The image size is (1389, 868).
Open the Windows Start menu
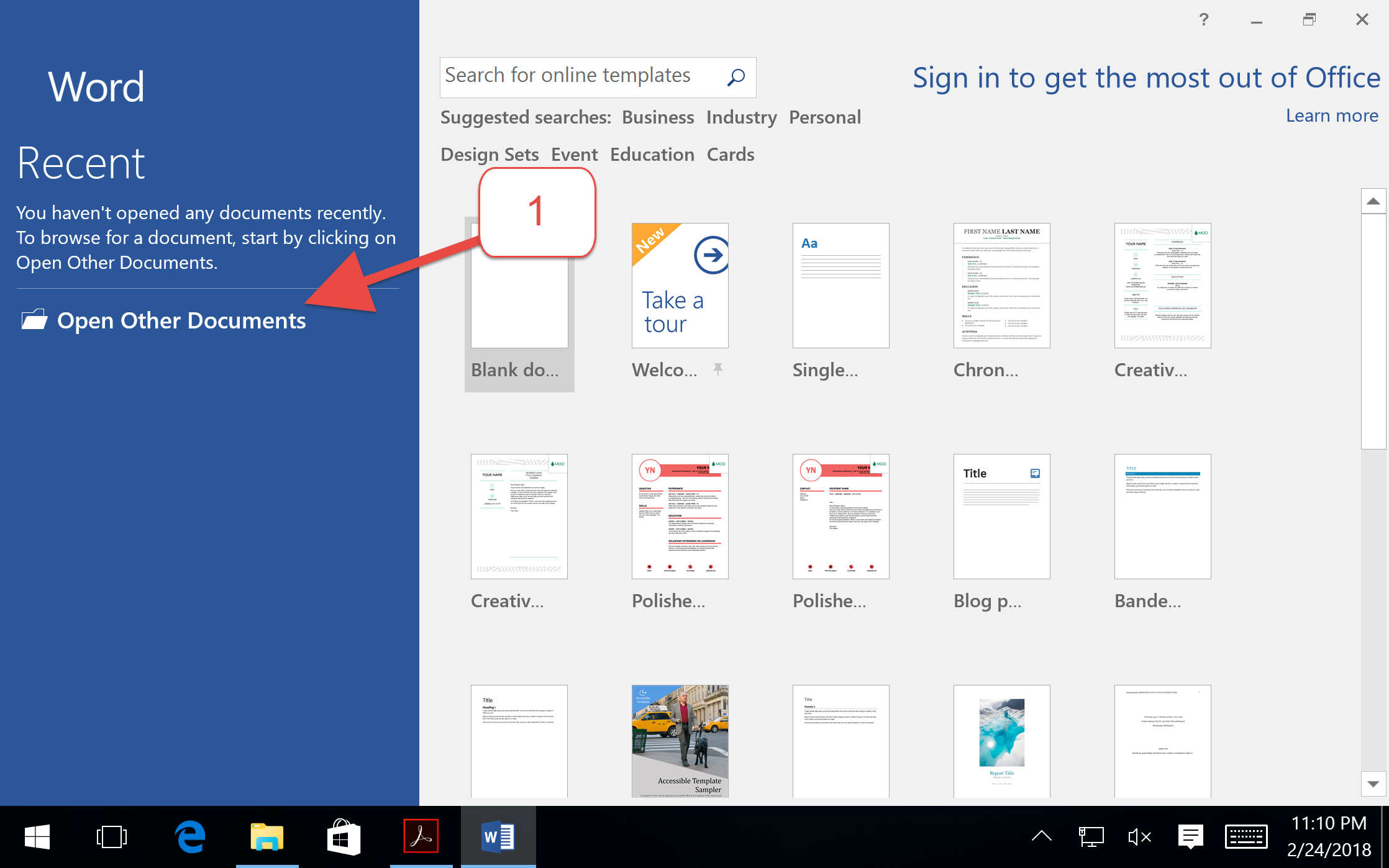click(x=37, y=837)
